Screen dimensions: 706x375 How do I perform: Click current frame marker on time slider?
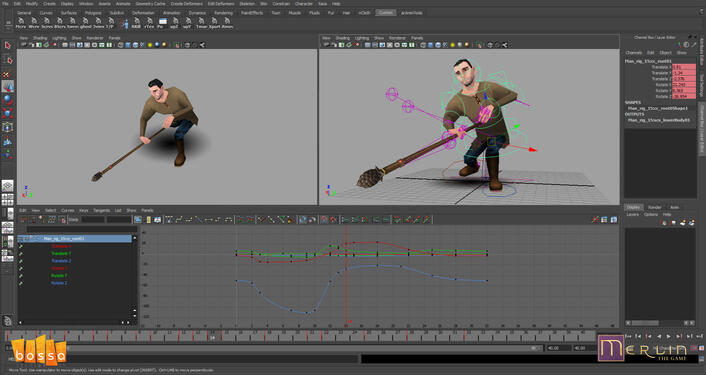click(x=212, y=336)
